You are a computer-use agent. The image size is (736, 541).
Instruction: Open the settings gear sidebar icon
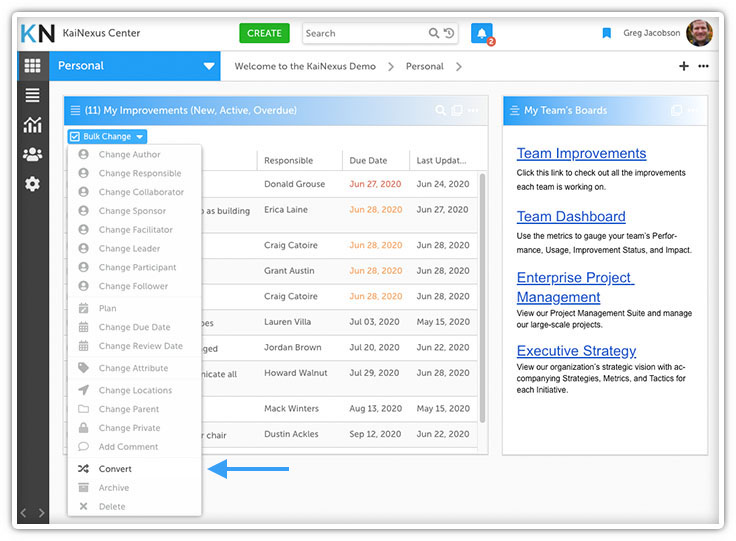tap(32, 184)
